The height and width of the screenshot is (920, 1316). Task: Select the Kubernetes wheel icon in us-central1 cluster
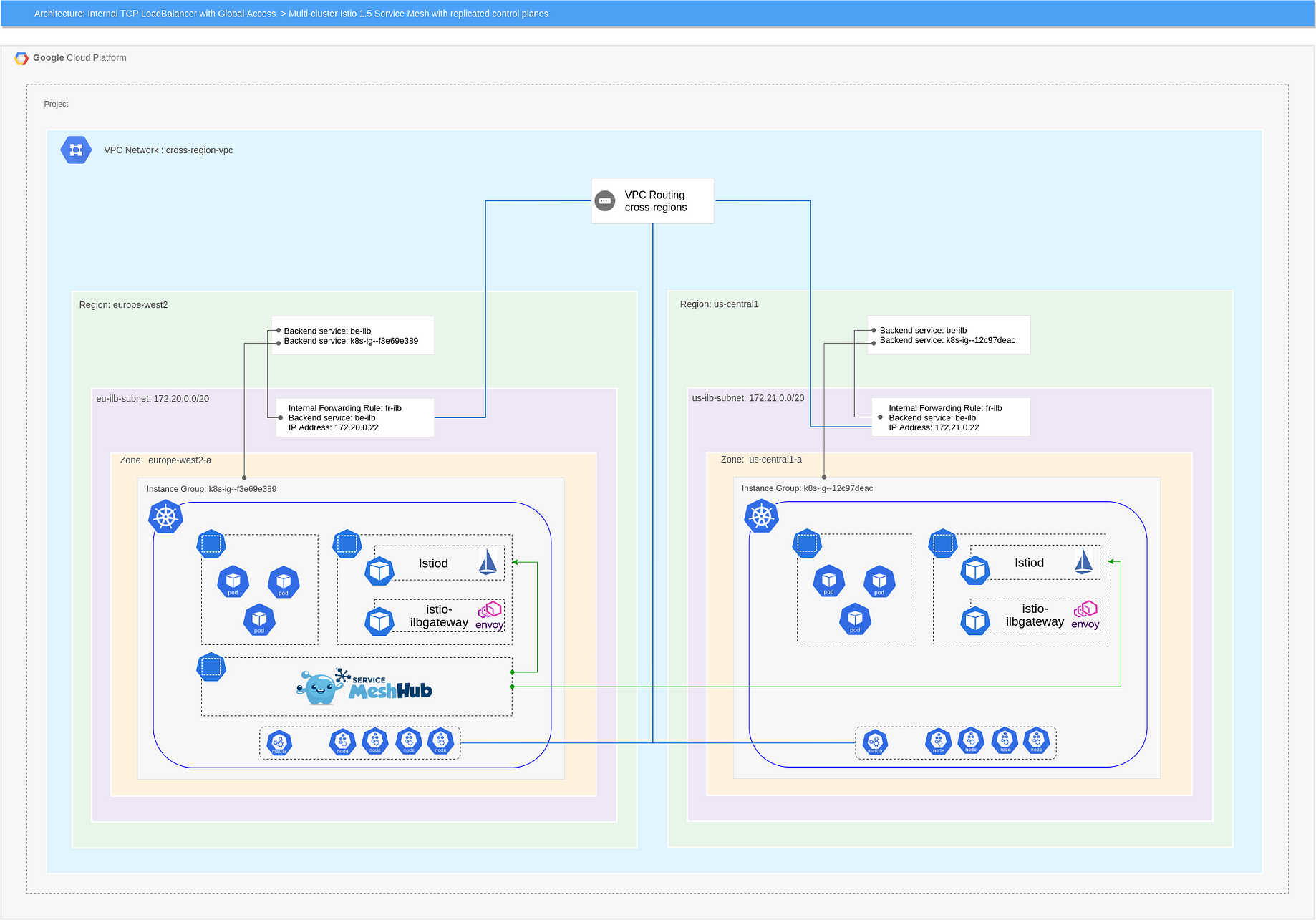coord(761,515)
